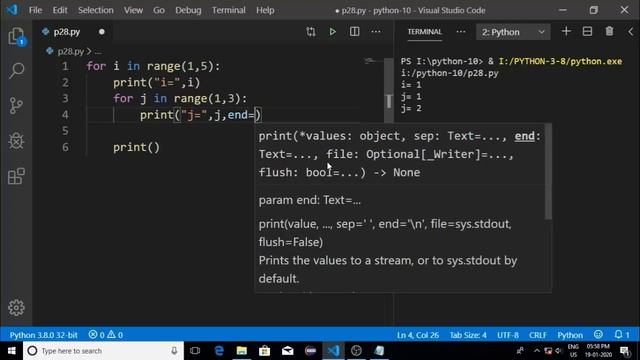Click in Windows search box
The width and height of the screenshot is (640, 360).
(x=103, y=351)
